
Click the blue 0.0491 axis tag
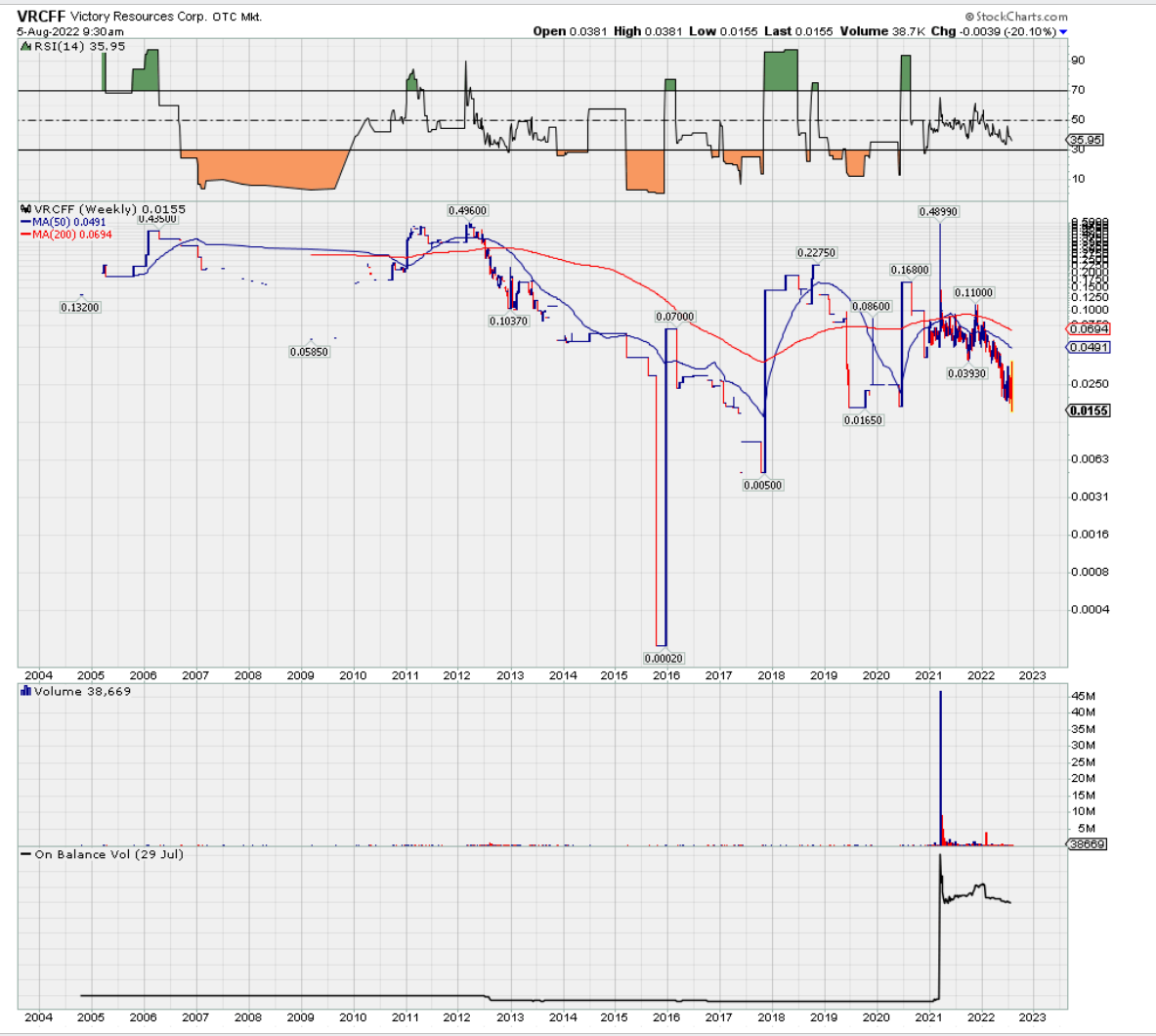pos(1089,347)
